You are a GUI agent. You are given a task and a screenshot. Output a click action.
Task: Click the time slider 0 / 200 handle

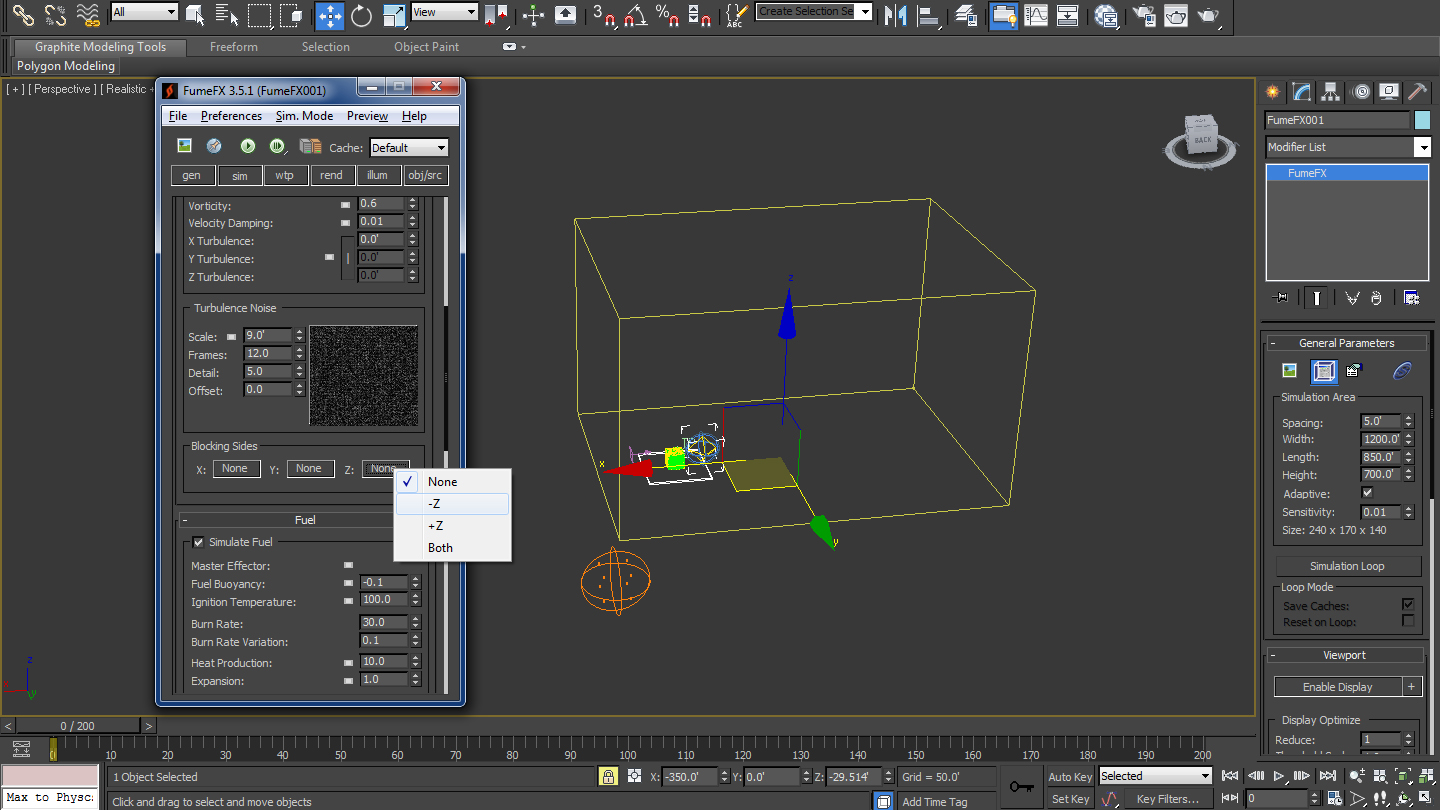point(78,726)
